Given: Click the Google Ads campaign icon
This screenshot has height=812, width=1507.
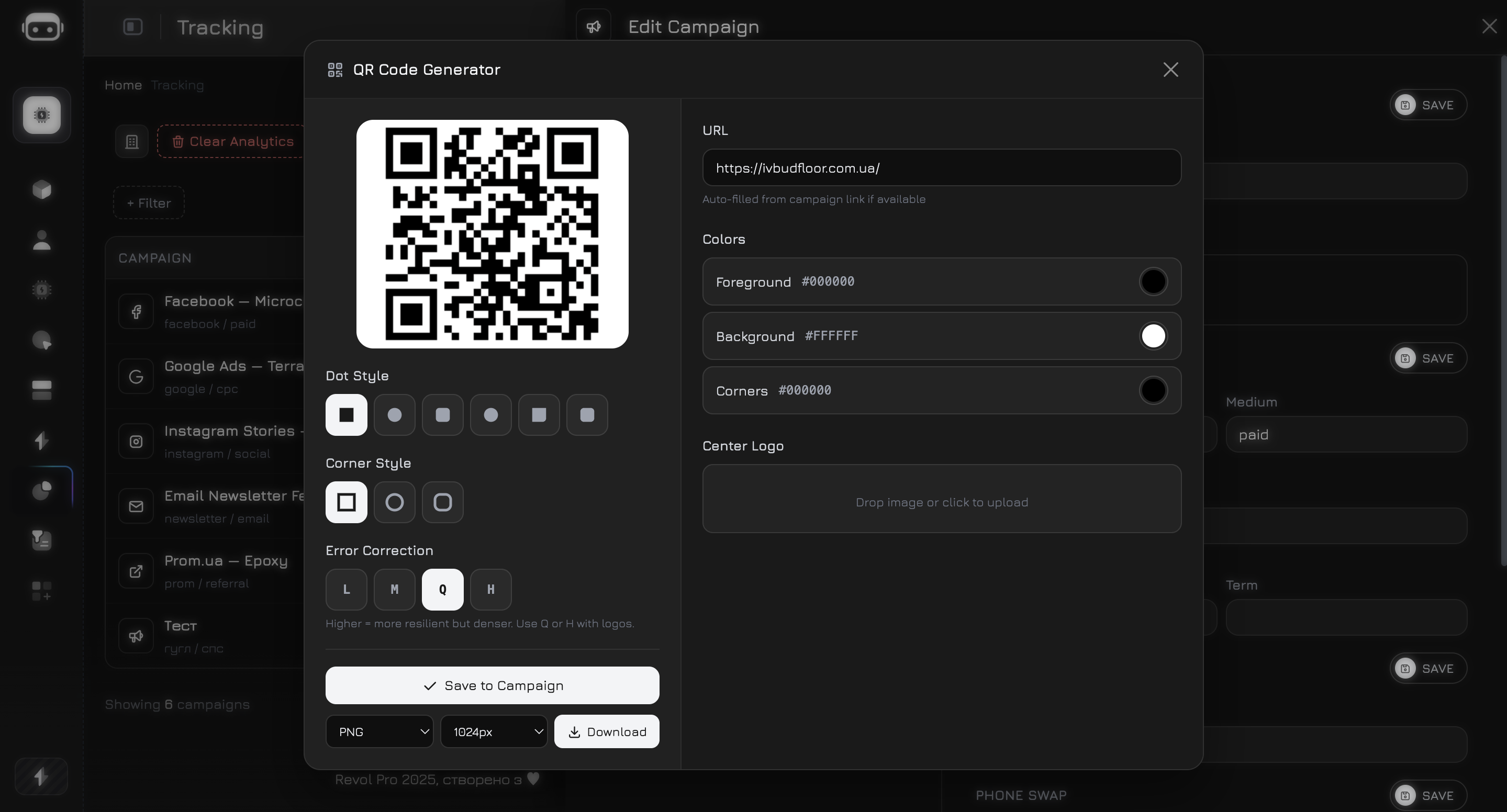Looking at the screenshot, I should tap(136, 376).
